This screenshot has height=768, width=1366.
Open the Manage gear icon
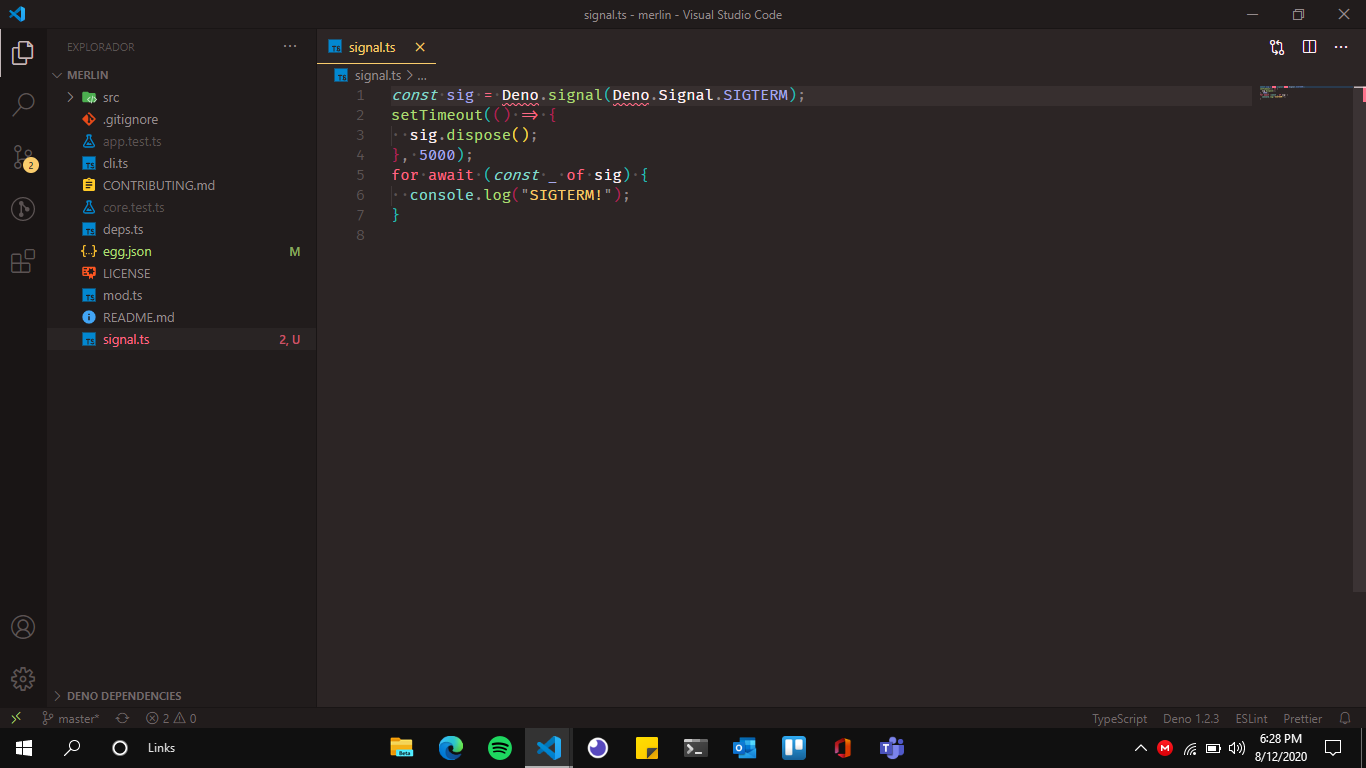point(23,679)
